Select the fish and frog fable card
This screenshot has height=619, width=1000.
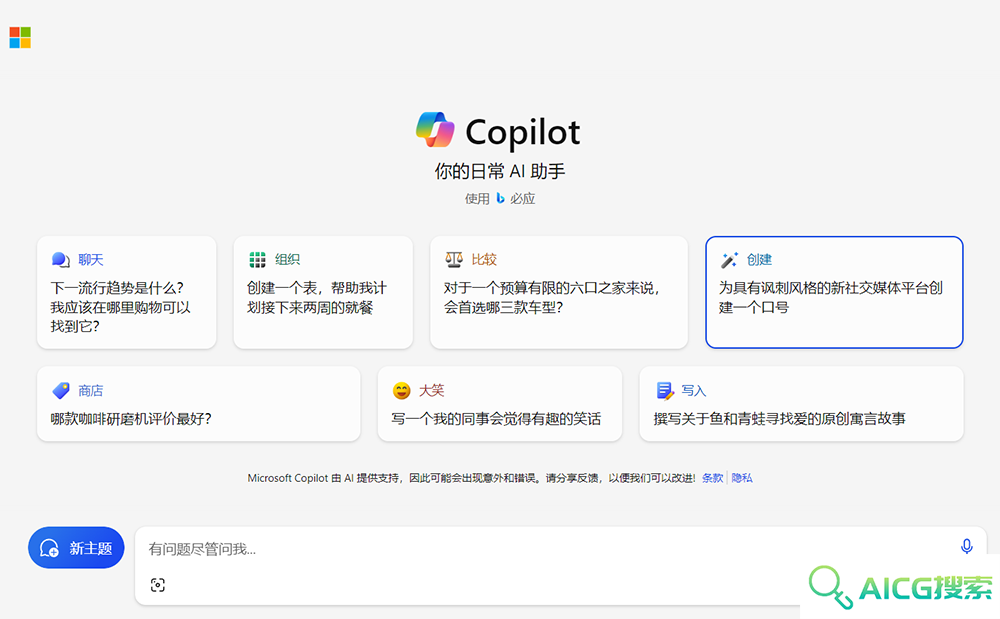pyautogui.click(x=801, y=404)
